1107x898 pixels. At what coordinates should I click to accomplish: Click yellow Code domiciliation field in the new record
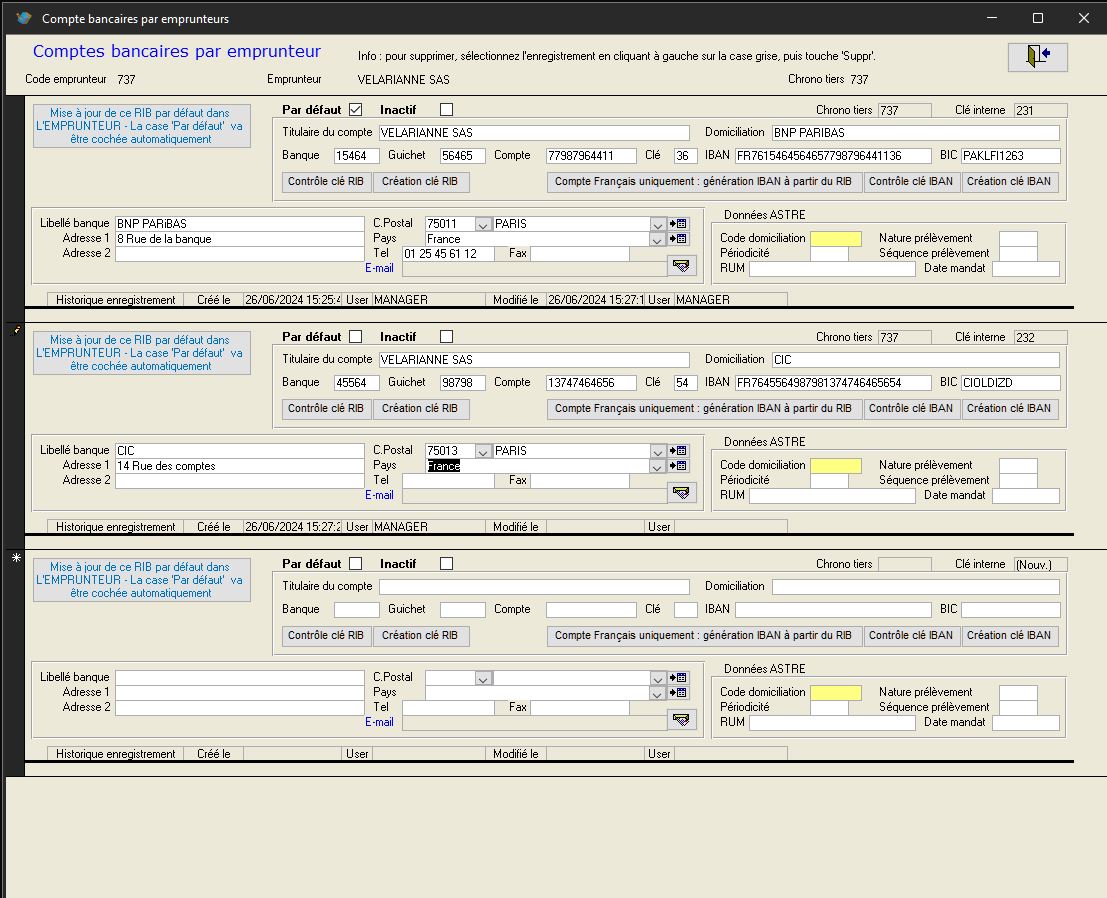pyautogui.click(x=836, y=693)
